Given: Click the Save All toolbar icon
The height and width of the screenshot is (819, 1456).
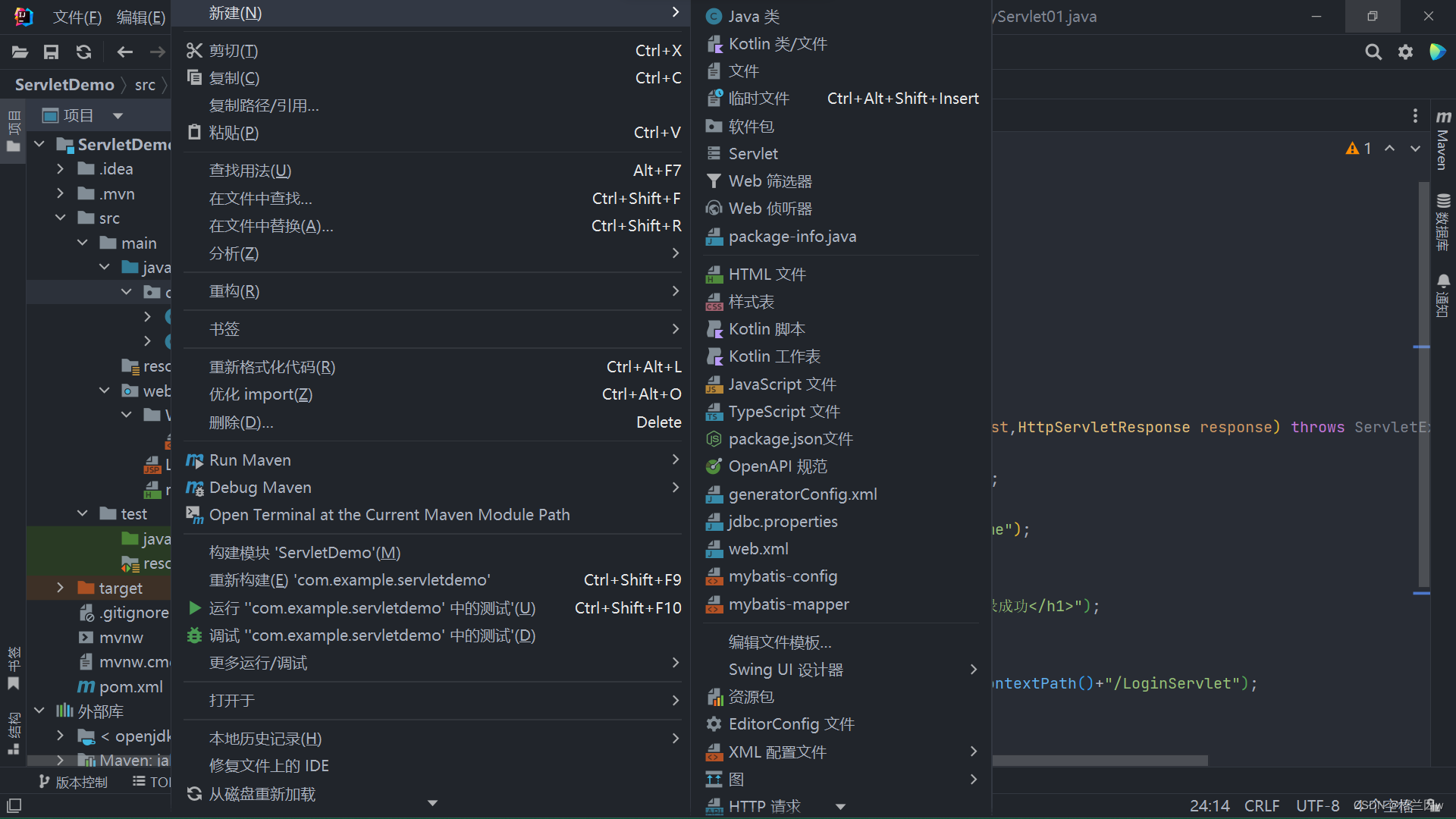Looking at the screenshot, I should tap(51, 52).
